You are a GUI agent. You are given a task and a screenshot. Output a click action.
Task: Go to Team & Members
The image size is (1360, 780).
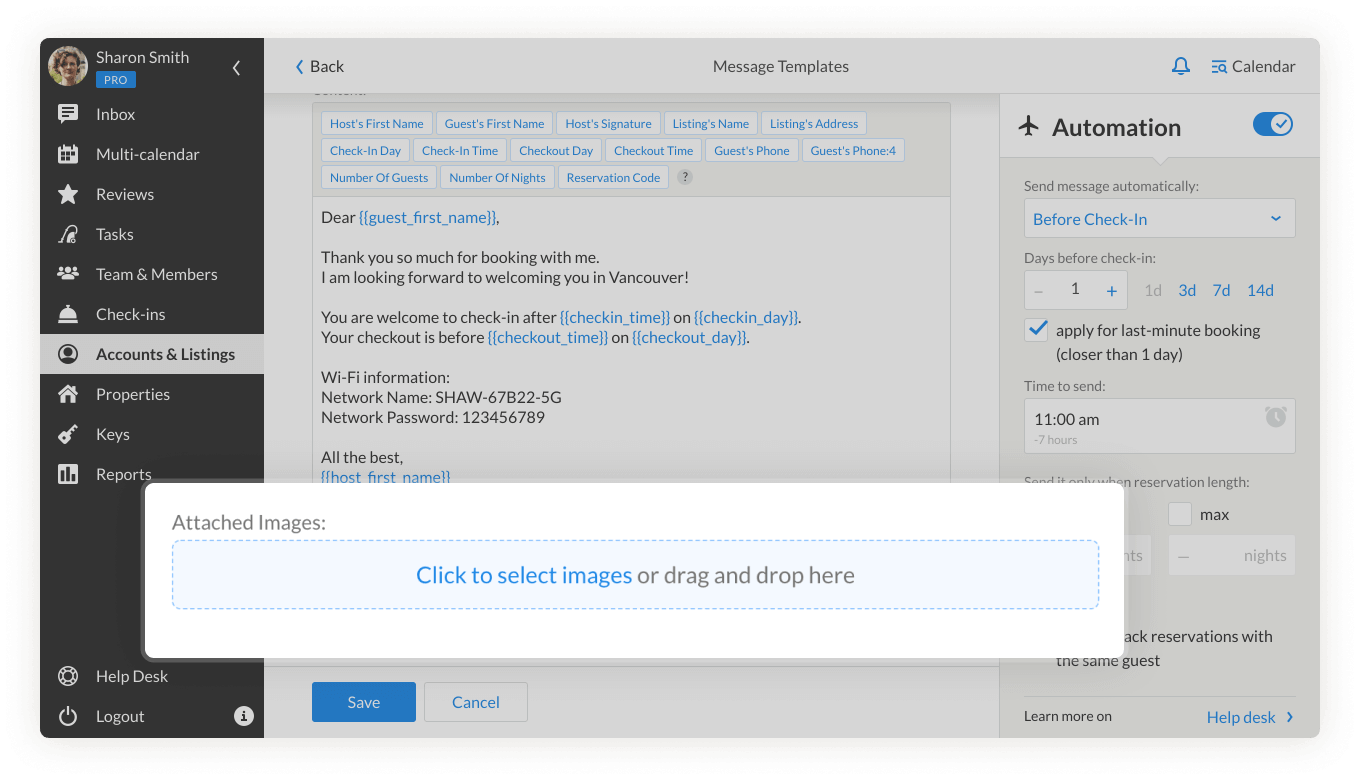(156, 274)
